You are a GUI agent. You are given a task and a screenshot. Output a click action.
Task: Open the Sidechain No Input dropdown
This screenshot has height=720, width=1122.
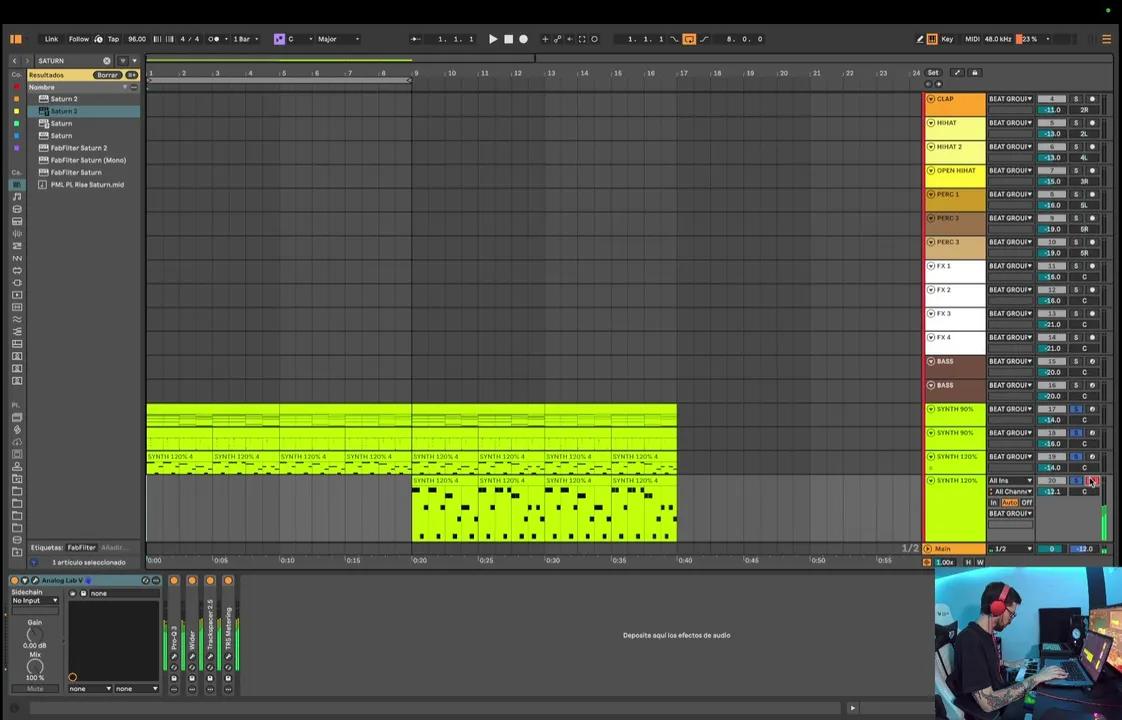click(x=34, y=600)
